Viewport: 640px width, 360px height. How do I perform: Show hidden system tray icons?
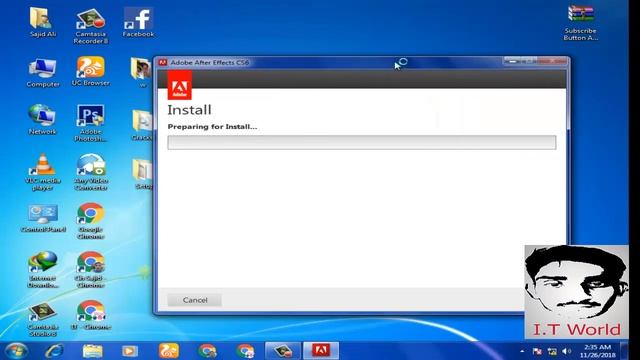click(x=522, y=351)
